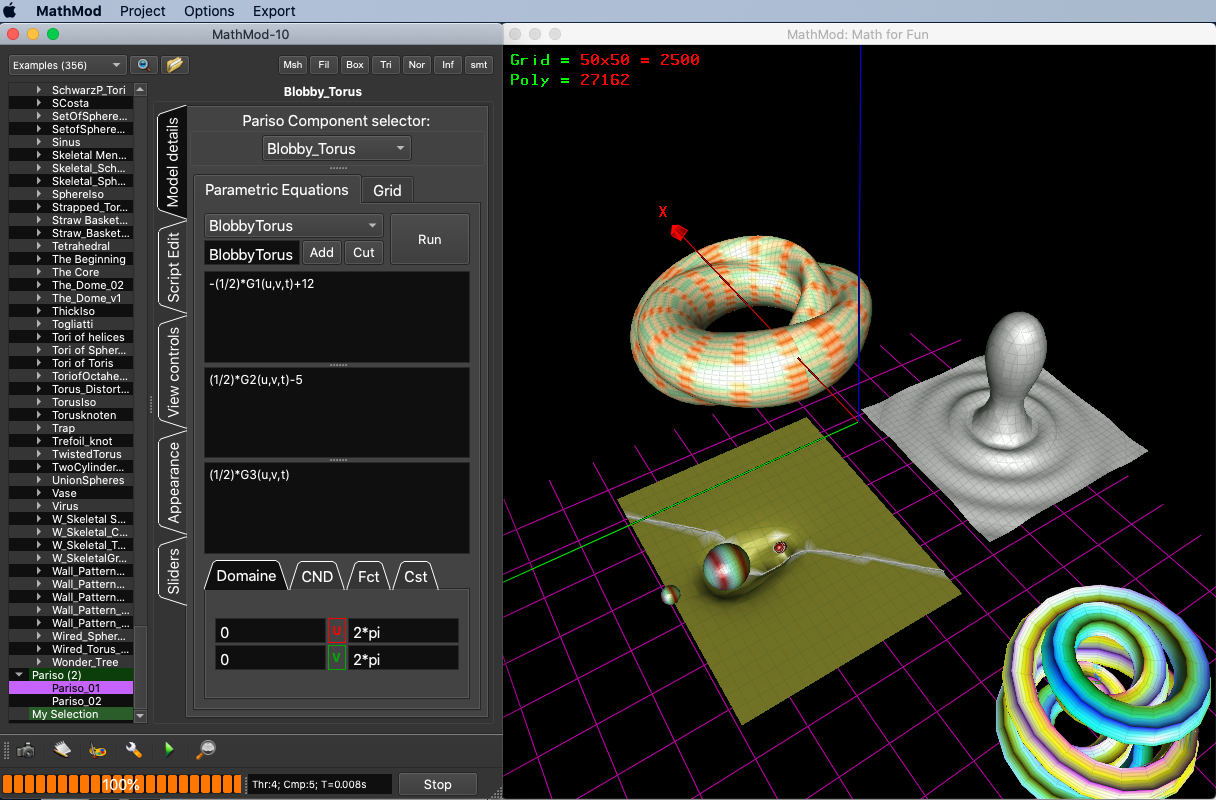Screen dimensions: 1216x800
Task: Take a snapshot with the camera icon
Action: (x=27, y=750)
